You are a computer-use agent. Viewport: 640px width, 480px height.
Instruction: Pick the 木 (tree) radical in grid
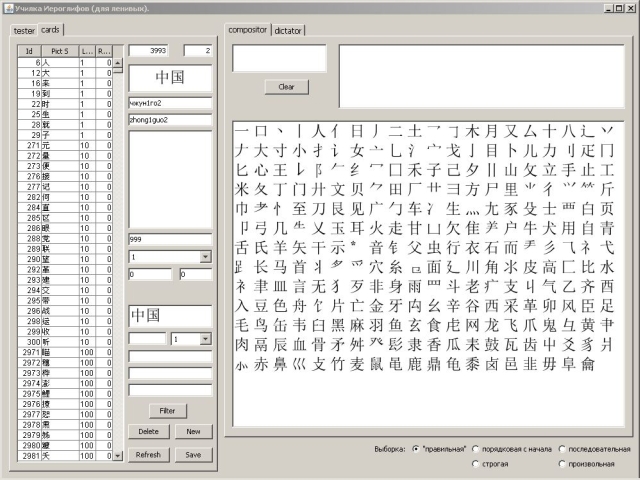[472, 131]
